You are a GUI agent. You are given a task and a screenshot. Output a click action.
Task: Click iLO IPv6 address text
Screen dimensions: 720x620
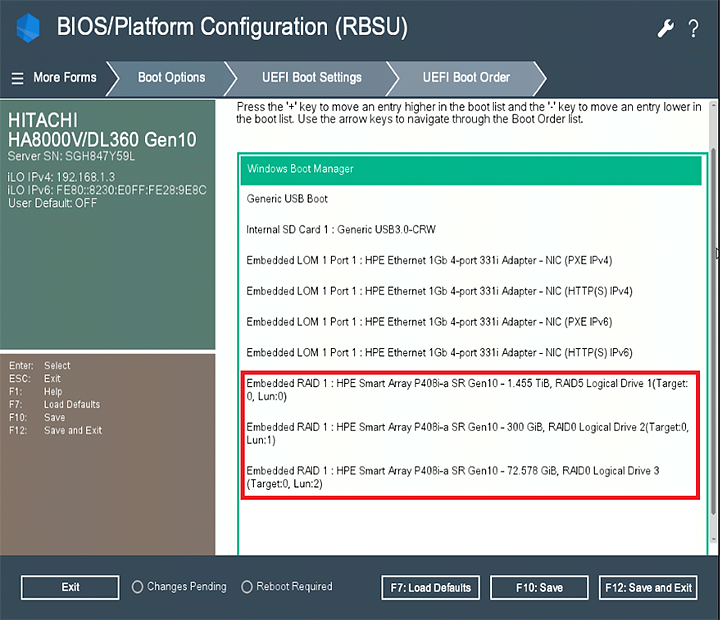[107, 190]
